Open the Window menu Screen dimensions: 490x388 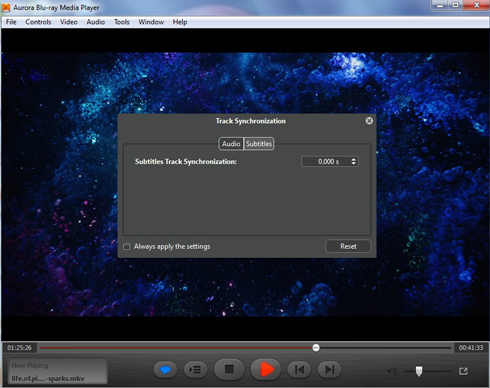pyautogui.click(x=151, y=22)
